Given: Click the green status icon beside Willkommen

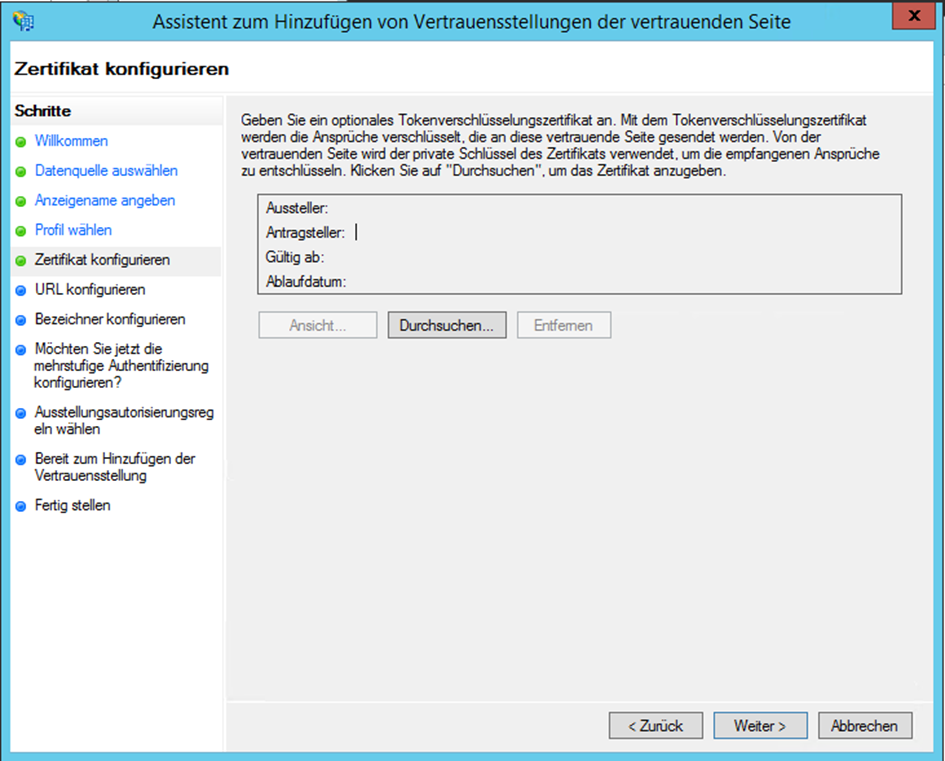Looking at the screenshot, I should pyautogui.click(x=22, y=141).
